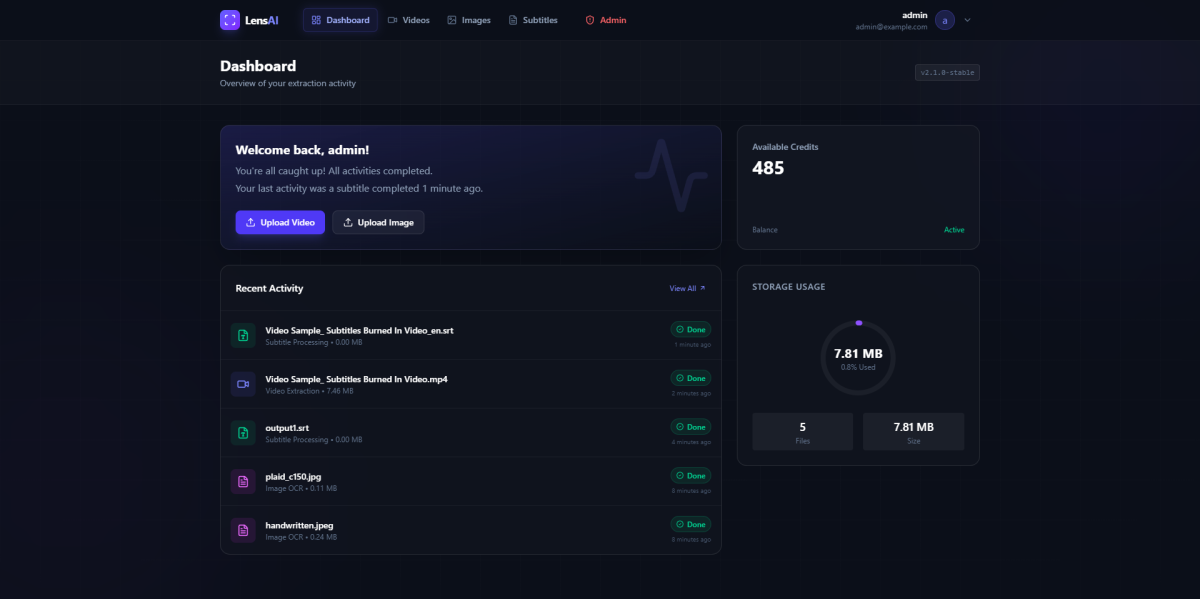The image size is (1200, 599).
Task: Click the video icon beside Video Sample mp4
Action: click(x=243, y=384)
